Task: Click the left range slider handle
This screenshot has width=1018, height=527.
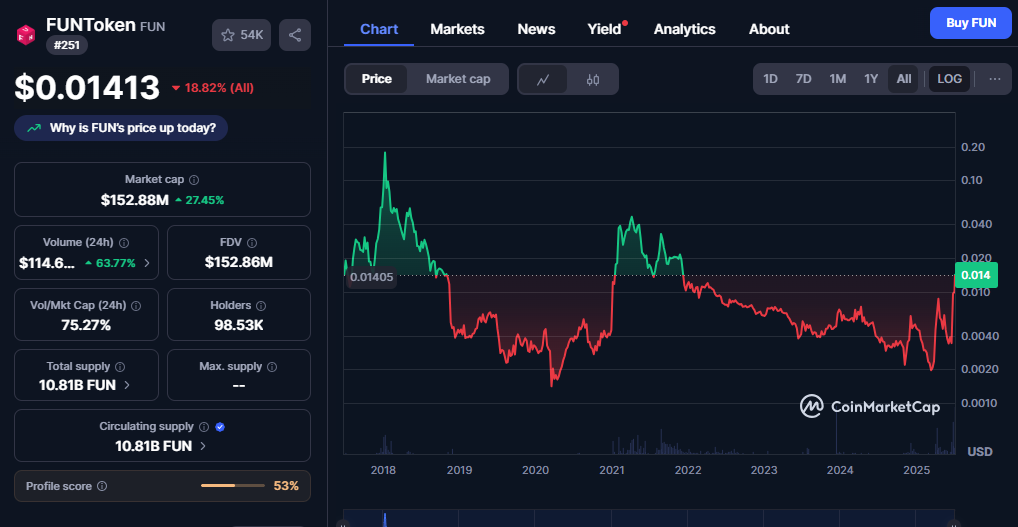Action: coord(344,523)
